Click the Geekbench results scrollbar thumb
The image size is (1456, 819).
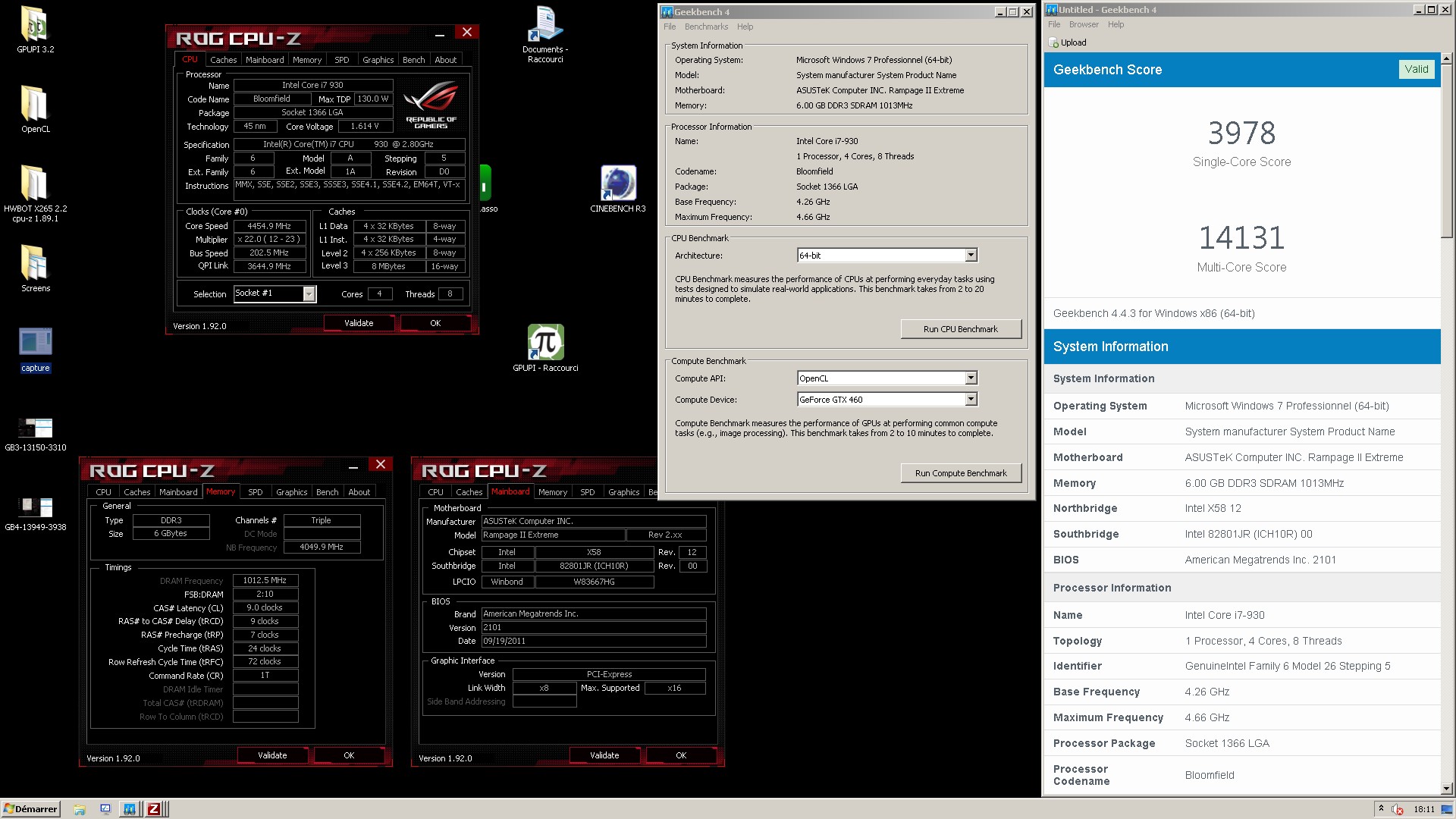pos(1446,151)
